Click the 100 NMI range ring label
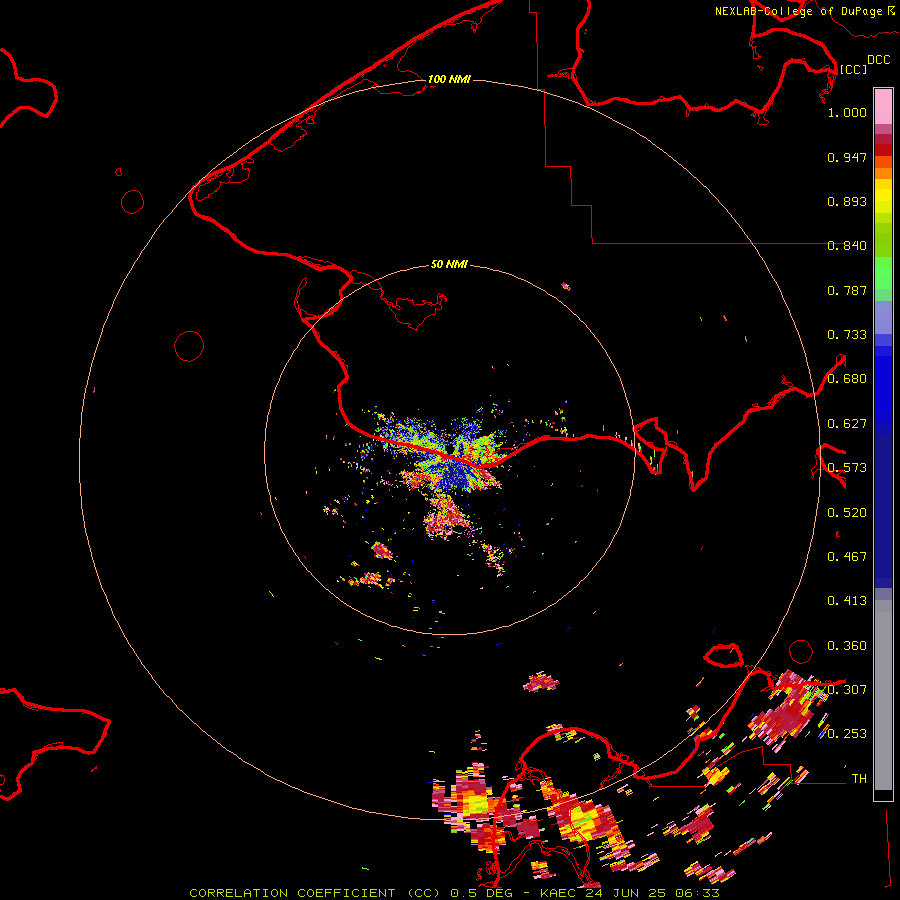Screen dimensions: 900x900 (449, 79)
